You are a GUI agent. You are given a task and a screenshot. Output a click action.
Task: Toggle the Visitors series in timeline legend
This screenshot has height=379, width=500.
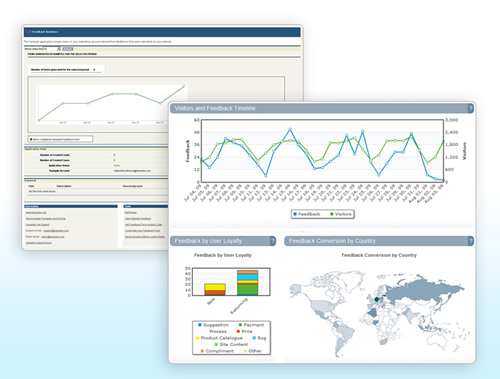point(341,214)
